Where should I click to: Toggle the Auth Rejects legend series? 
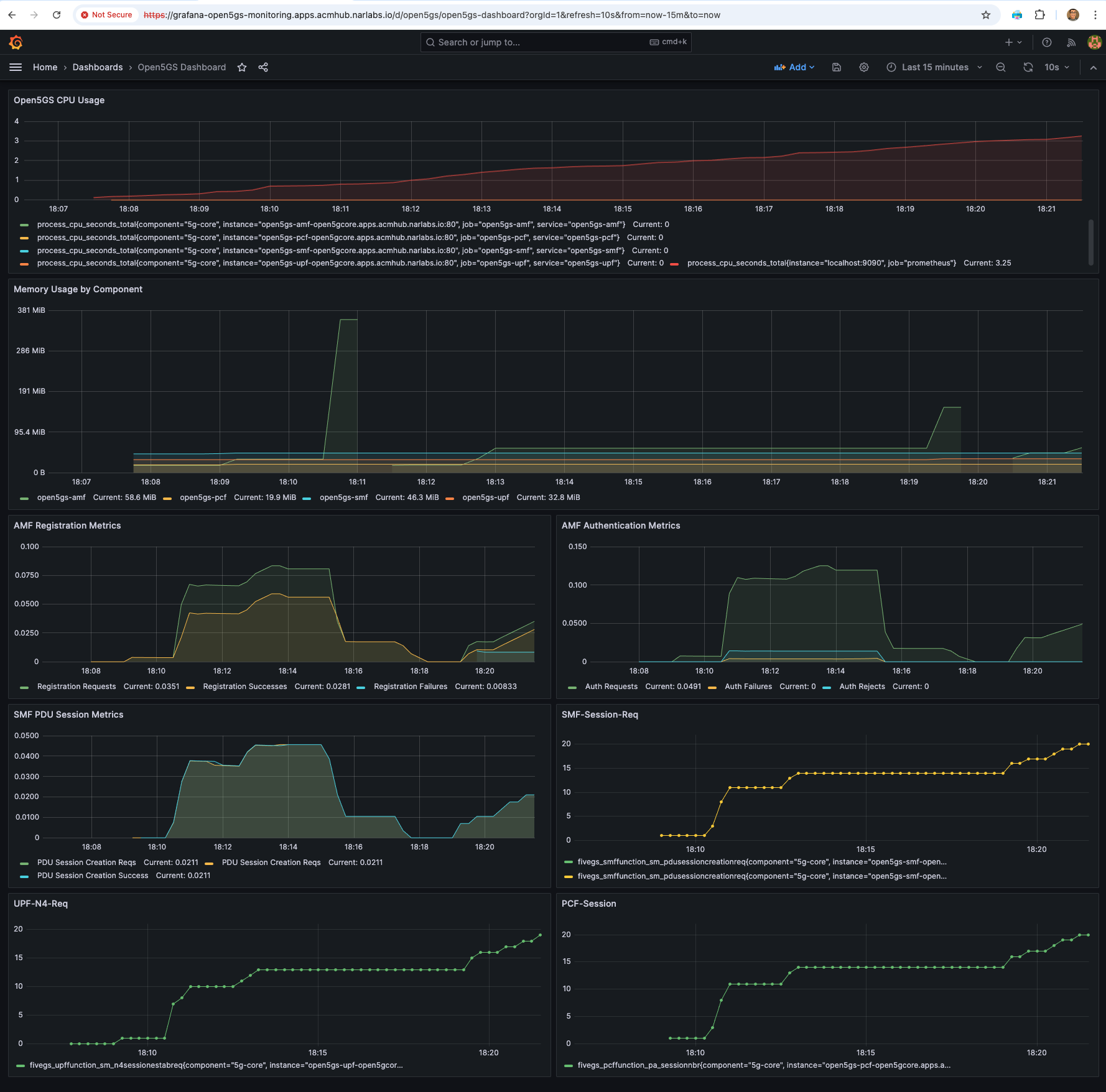pyautogui.click(x=862, y=687)
